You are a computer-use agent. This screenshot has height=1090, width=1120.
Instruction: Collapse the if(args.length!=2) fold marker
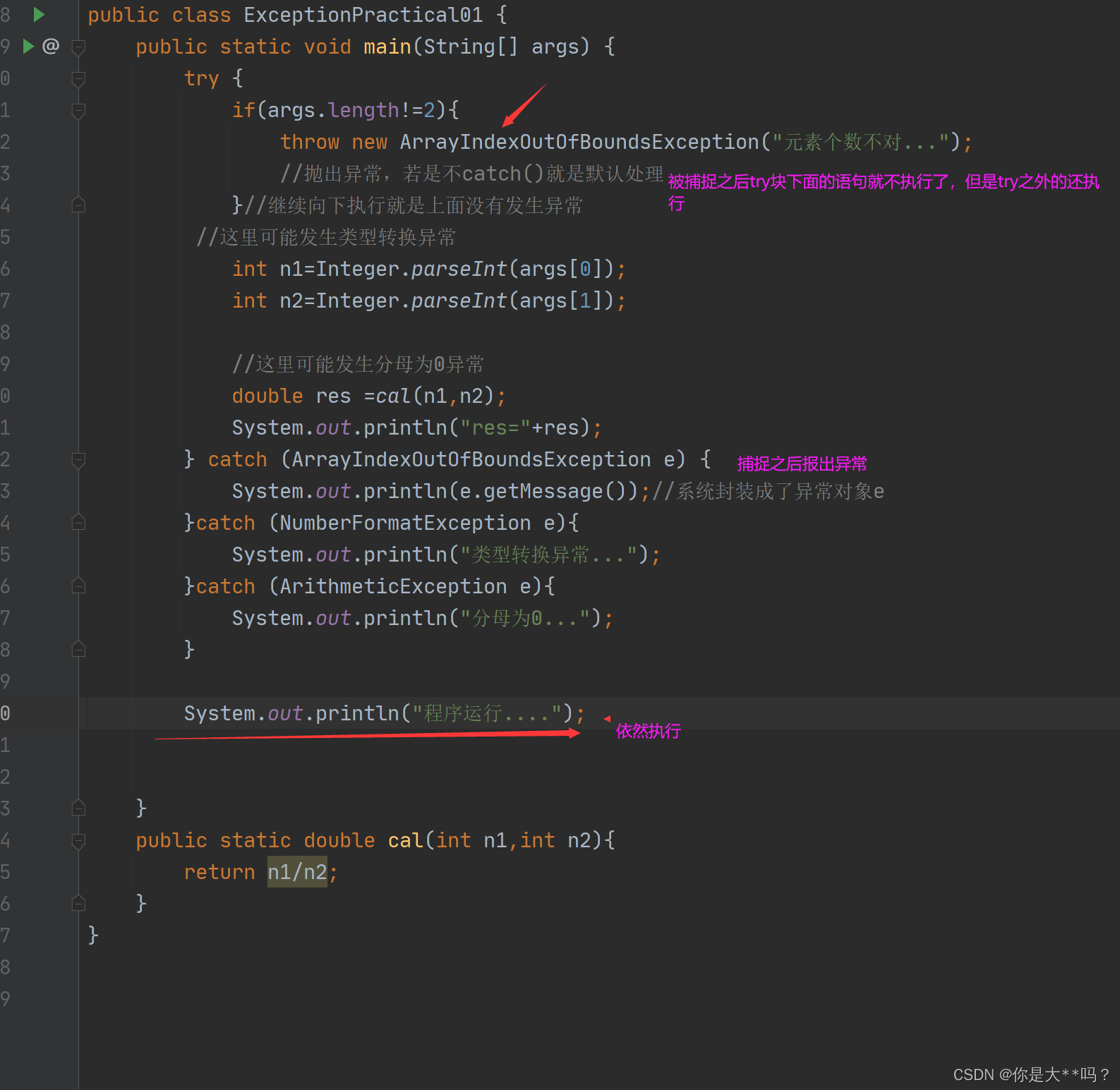[78, 110]
